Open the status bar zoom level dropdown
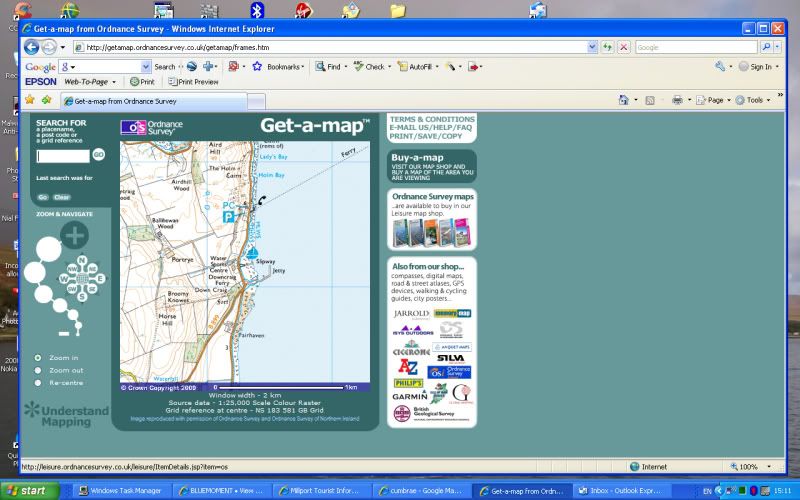The image size is (800, 500). coord(769,467)
